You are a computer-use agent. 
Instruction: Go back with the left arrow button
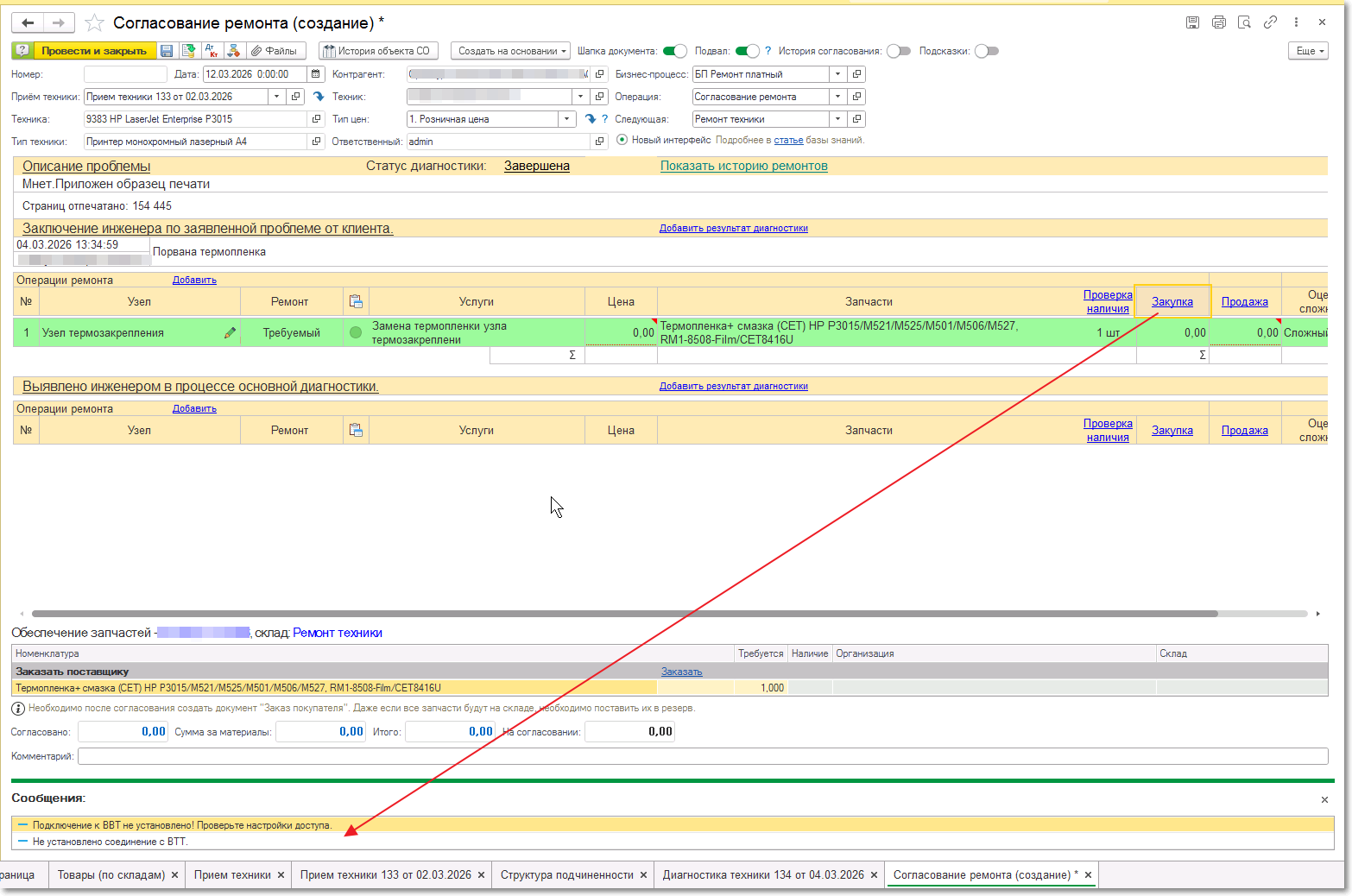[28, 23]
